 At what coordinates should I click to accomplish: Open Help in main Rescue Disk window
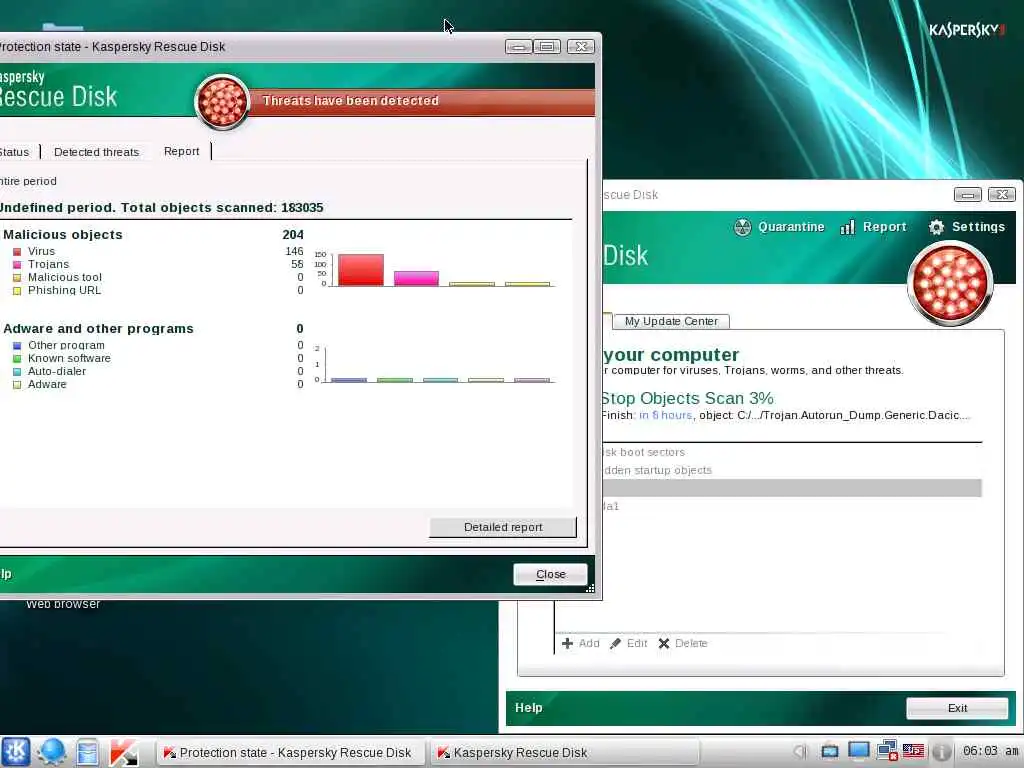tap(528, 707)
